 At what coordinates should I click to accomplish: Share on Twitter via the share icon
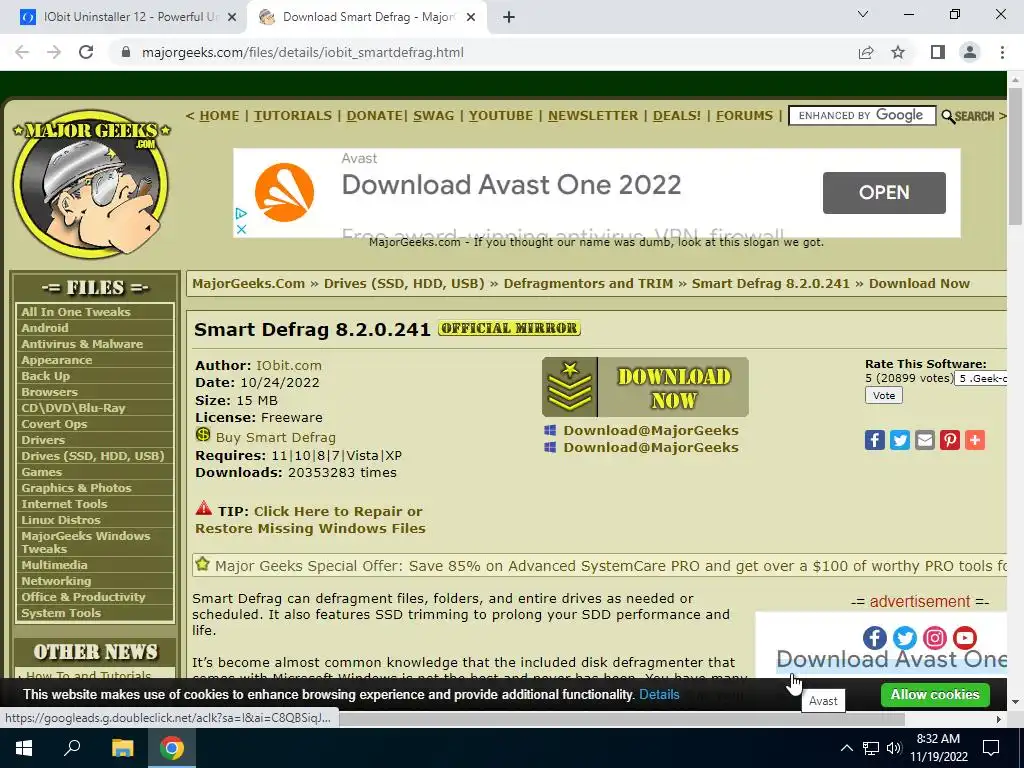899,440
